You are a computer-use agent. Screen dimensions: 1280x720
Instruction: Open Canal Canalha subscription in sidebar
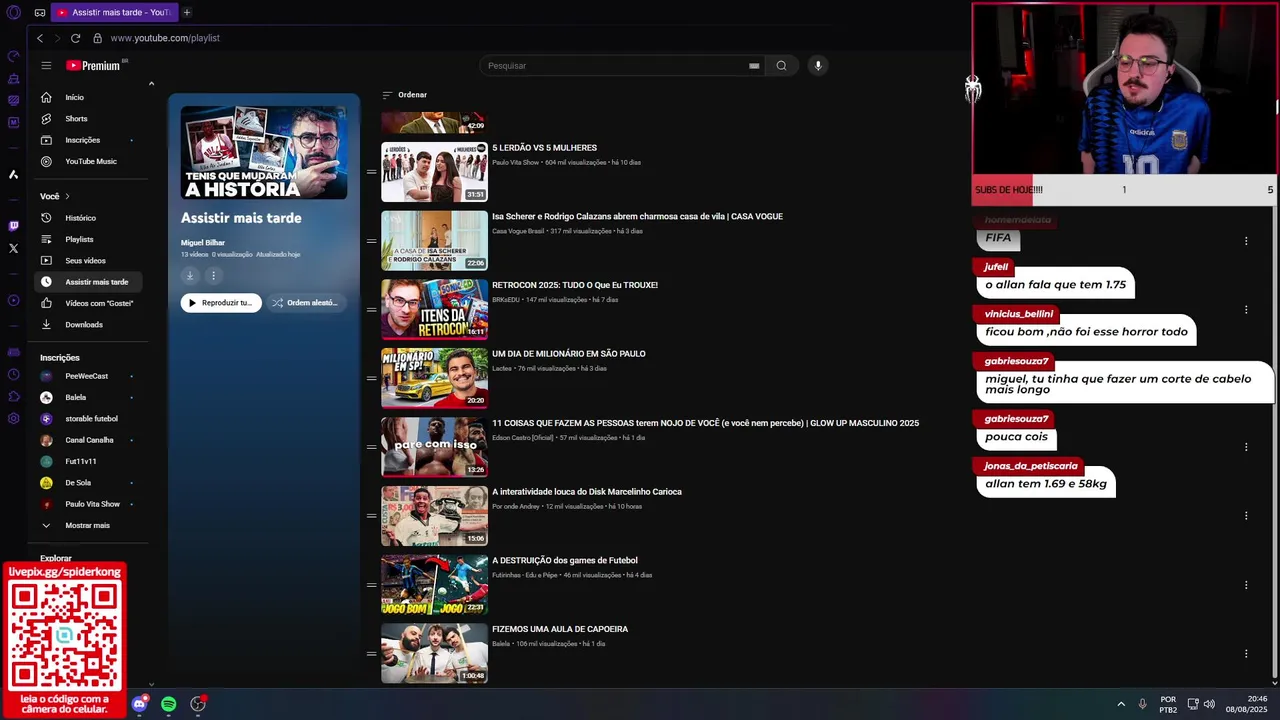point(89,440)
